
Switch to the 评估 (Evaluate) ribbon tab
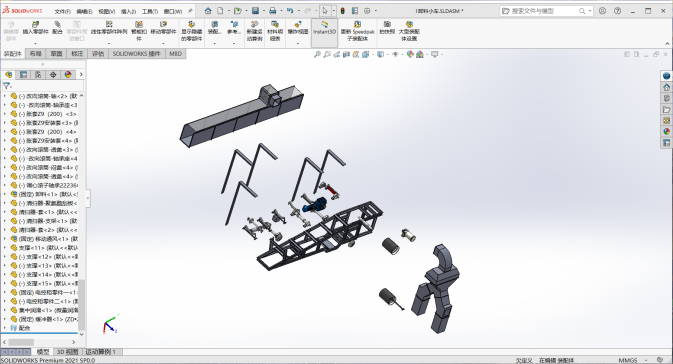click(x=98, y=54)
